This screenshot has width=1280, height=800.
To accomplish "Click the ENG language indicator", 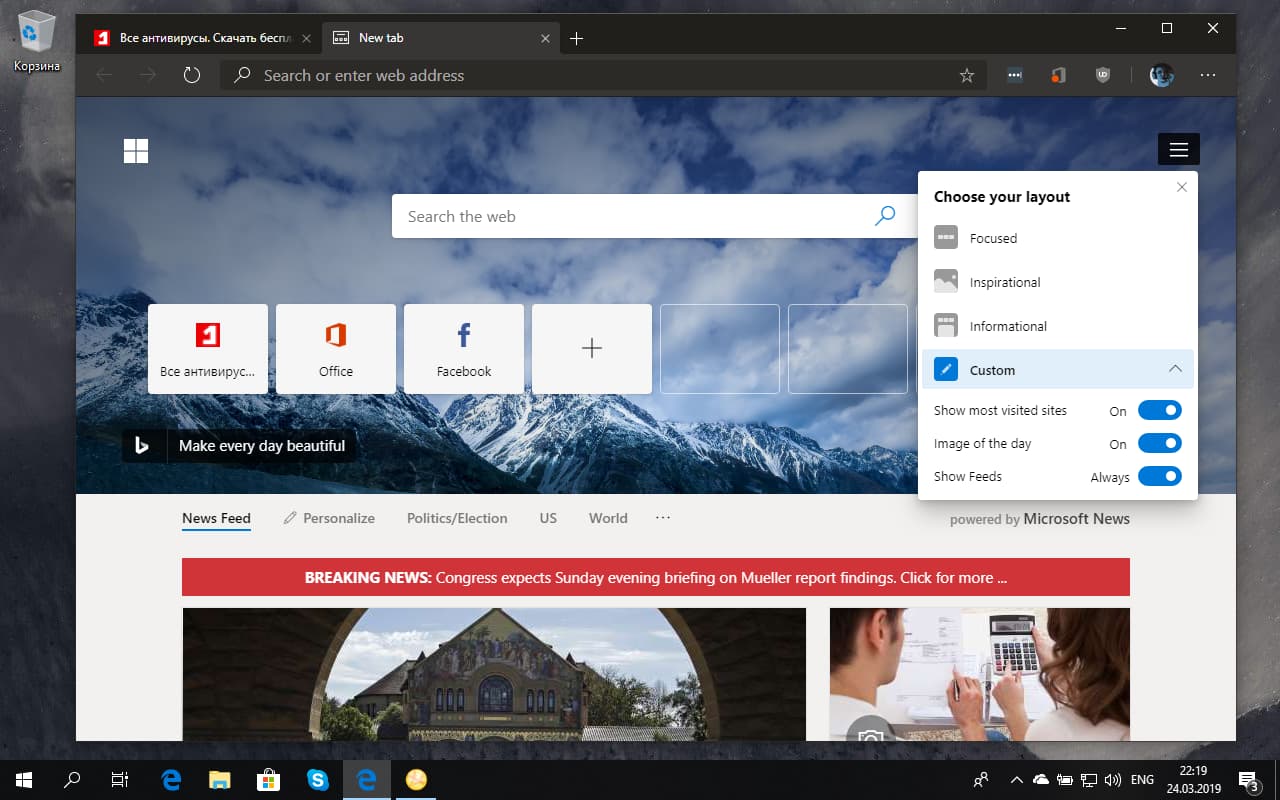I will tap(1142, 780).
